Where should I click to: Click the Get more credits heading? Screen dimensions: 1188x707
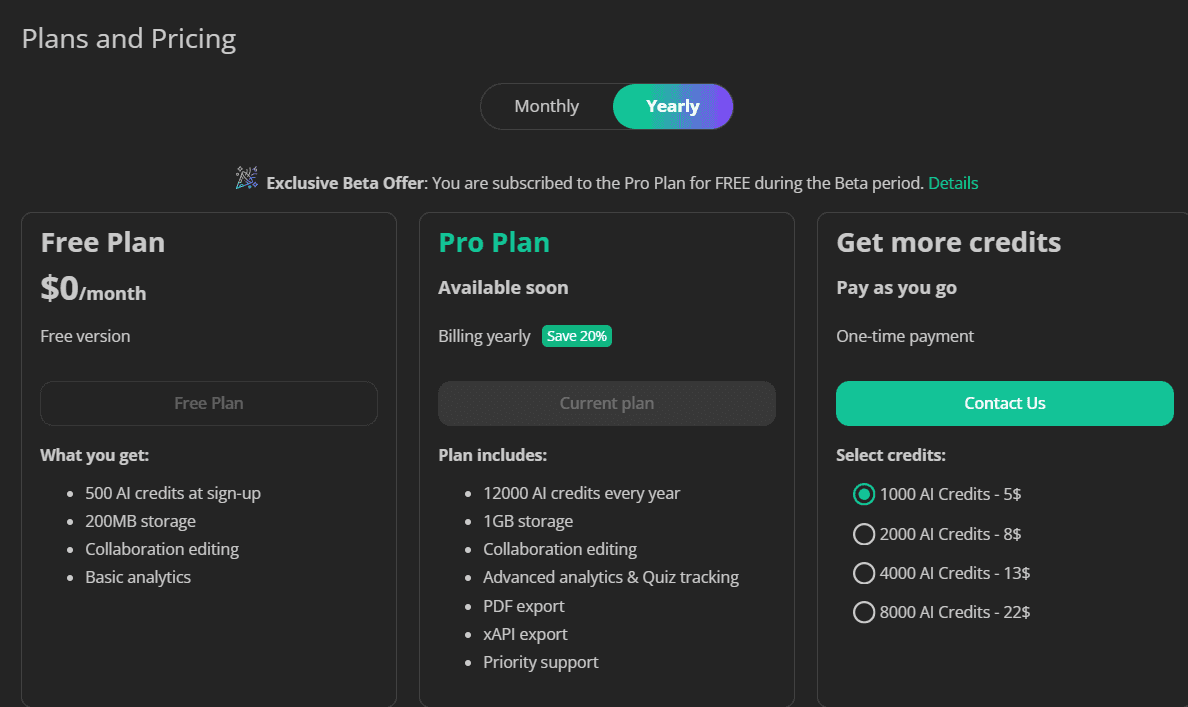tap(949, 242)
